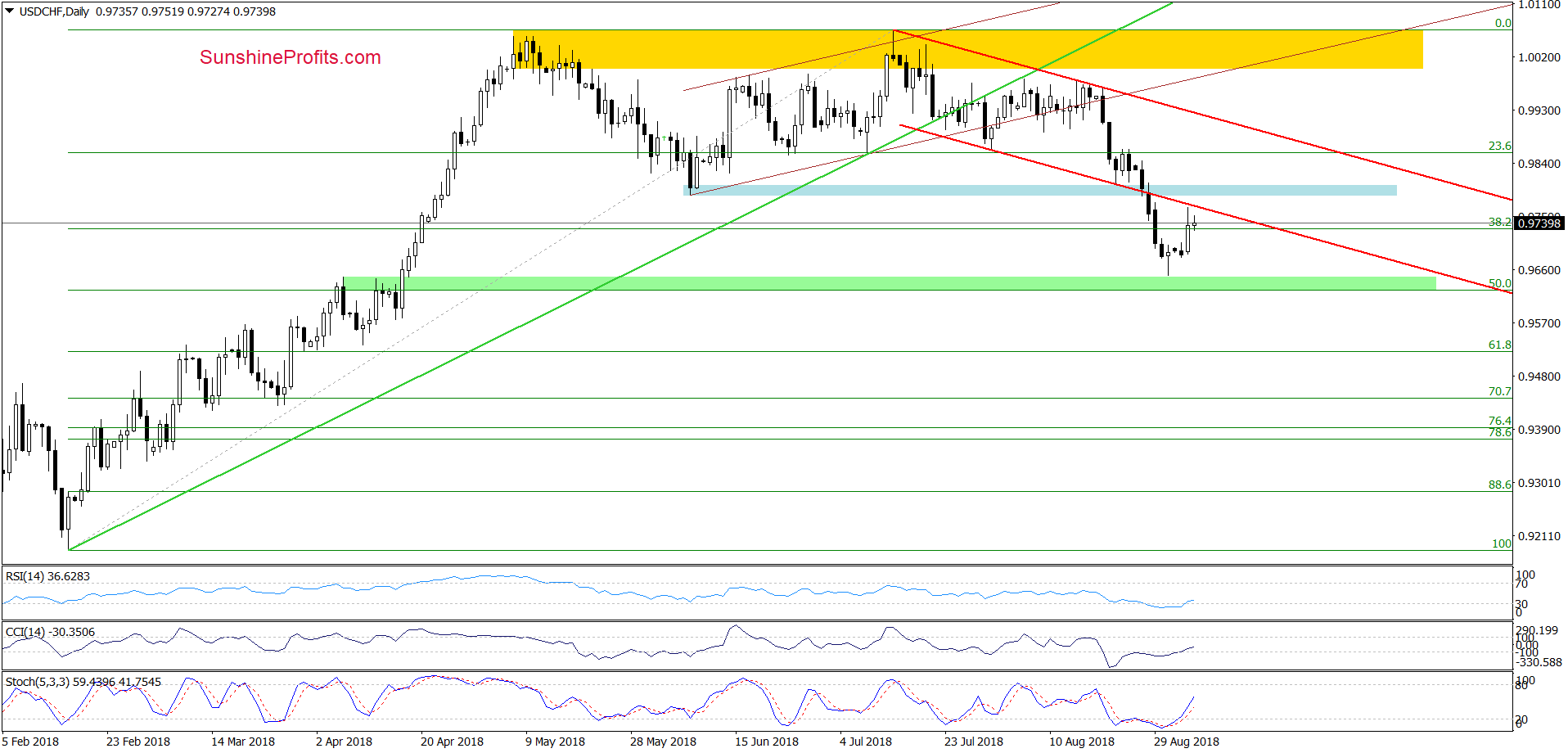Image resolution: width=1568 pixels, height=753 pixels.
Task: Select the 20 Apr 2018 date label
Action: (452, 742)
